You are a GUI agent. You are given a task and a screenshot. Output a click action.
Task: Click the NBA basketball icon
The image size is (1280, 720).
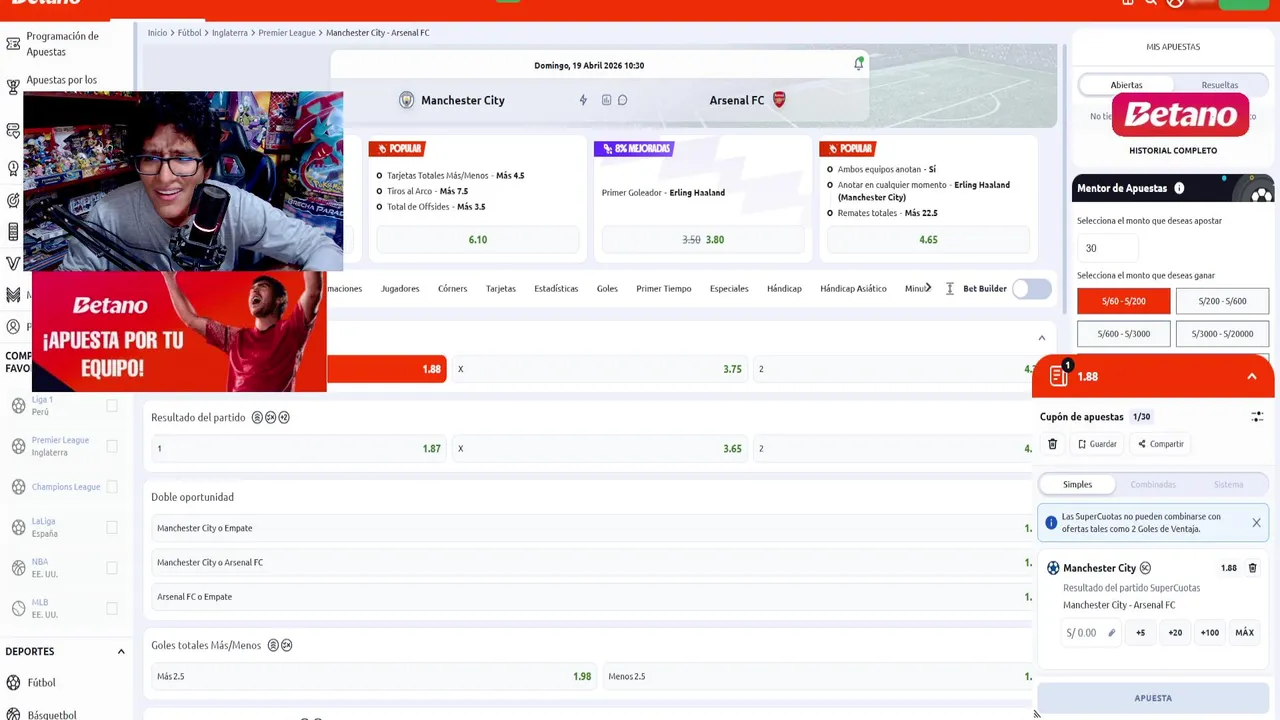click(x=18, y=568)
